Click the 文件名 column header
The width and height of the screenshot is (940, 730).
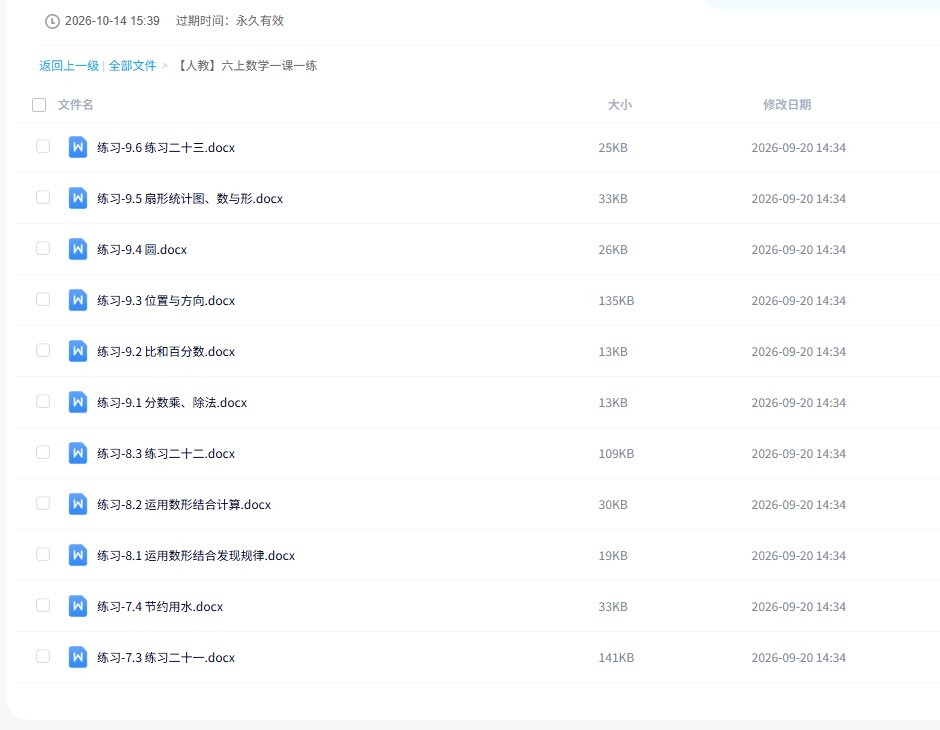(x=76, y=105)
